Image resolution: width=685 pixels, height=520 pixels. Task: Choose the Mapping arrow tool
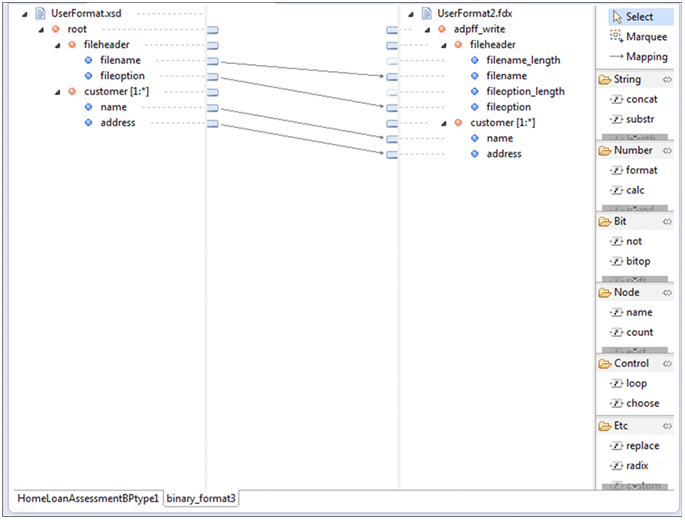tap(640, 56)
